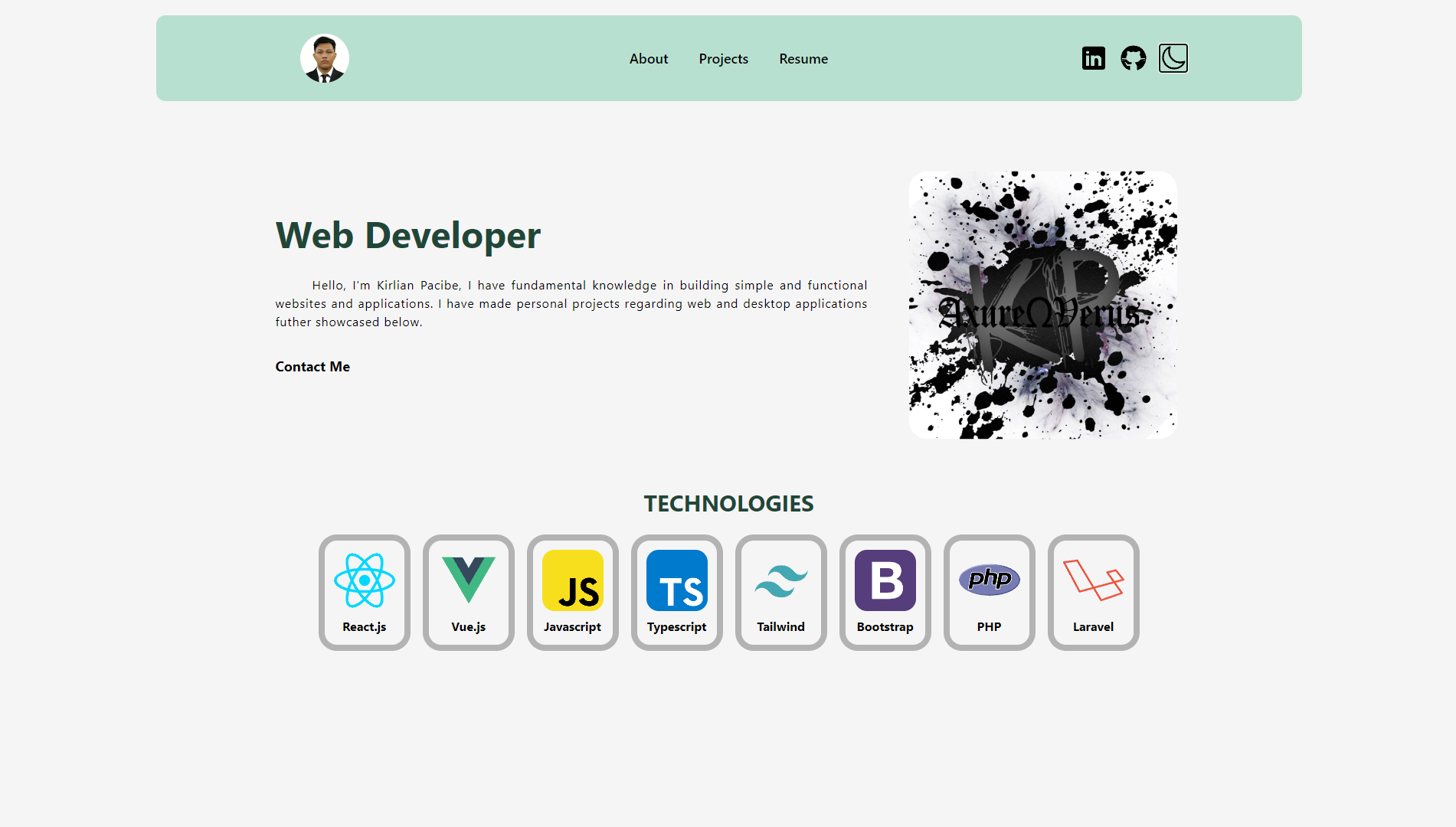Click the Typescript label text
Viewport: 1456px width, 827px height.
point(677,627)
